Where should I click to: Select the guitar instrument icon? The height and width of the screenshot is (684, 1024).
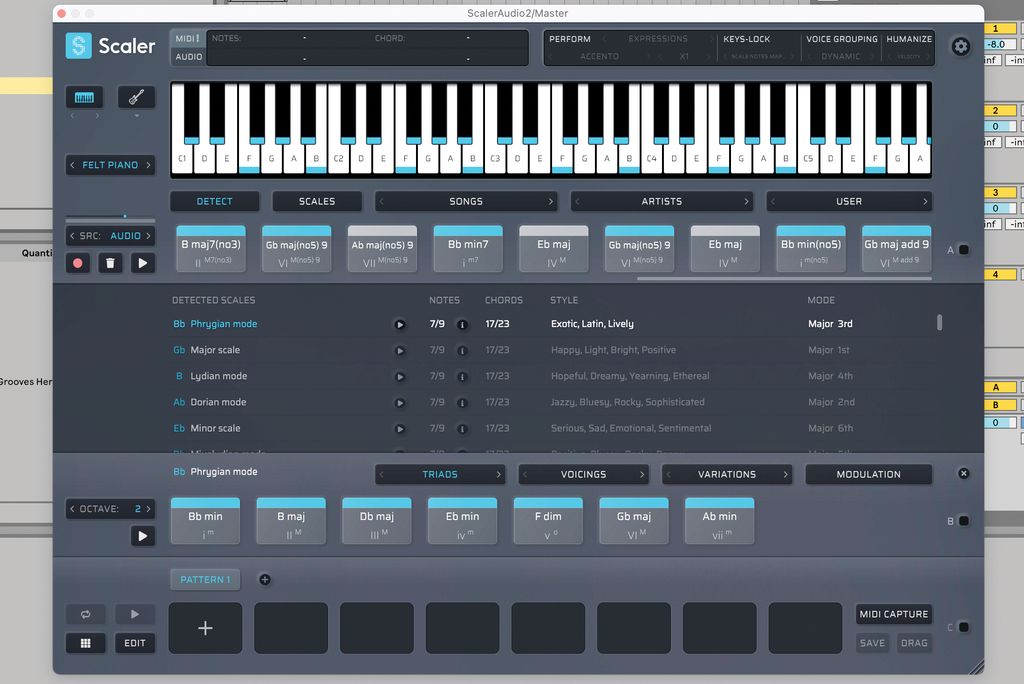136,97
